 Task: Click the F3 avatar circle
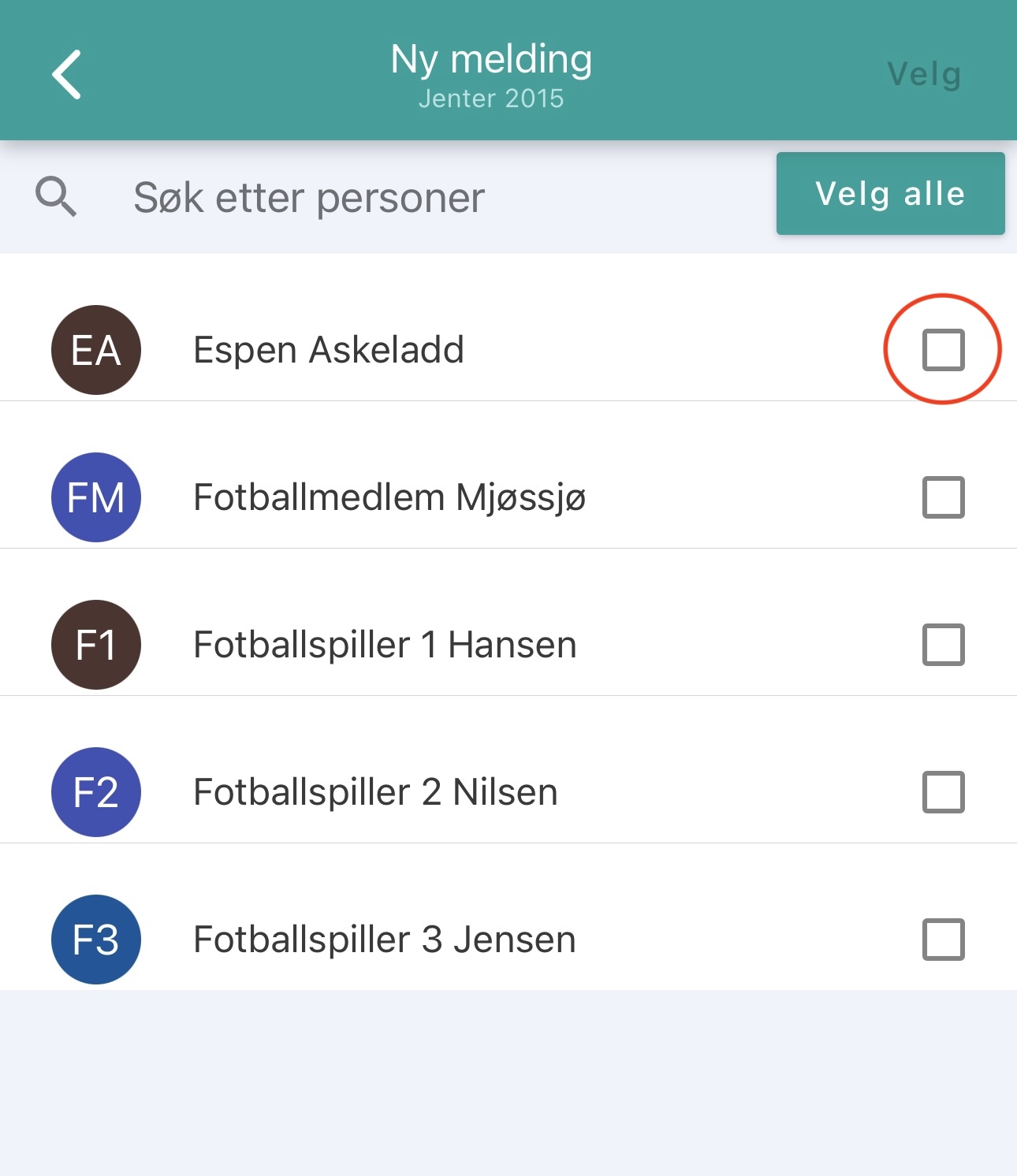click(96, 940)
